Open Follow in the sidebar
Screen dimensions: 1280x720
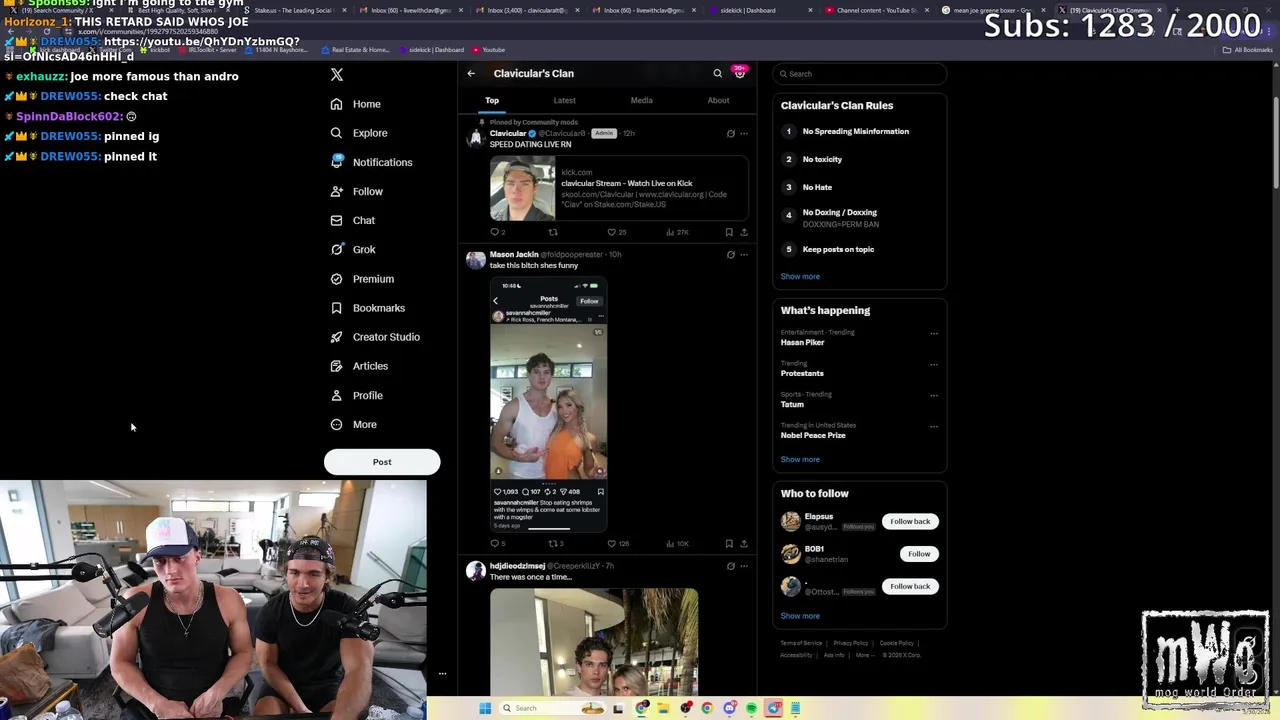click(x=357, y=191)
